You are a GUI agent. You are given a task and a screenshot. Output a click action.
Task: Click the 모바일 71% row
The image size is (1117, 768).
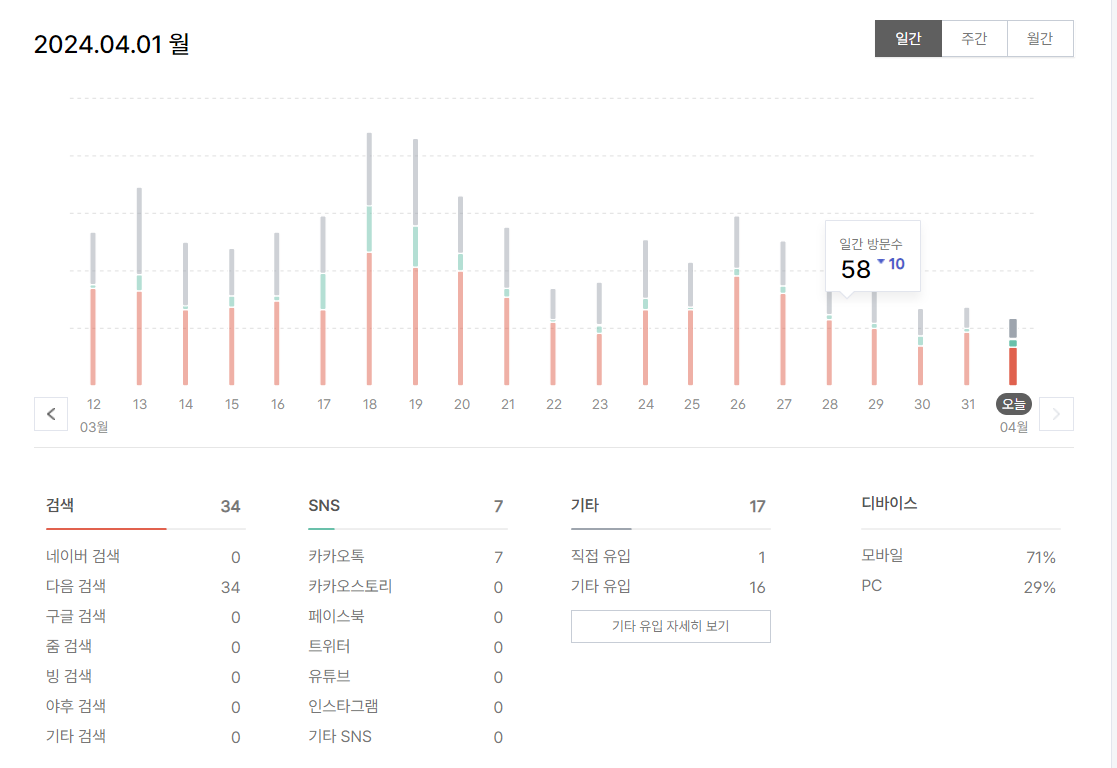coord(960,556)
